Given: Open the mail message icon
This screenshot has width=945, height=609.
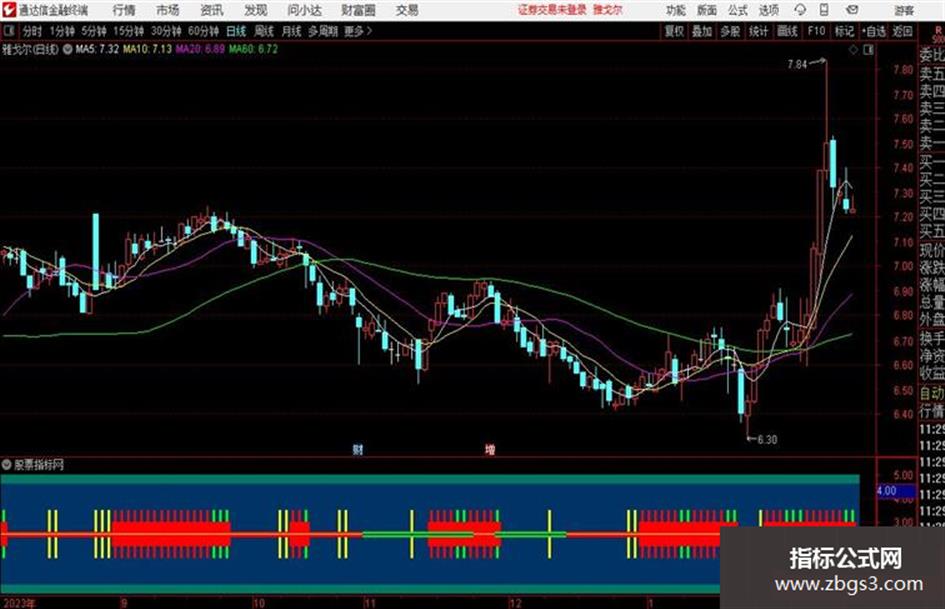Looking at the screenshot, I should 852,10.
